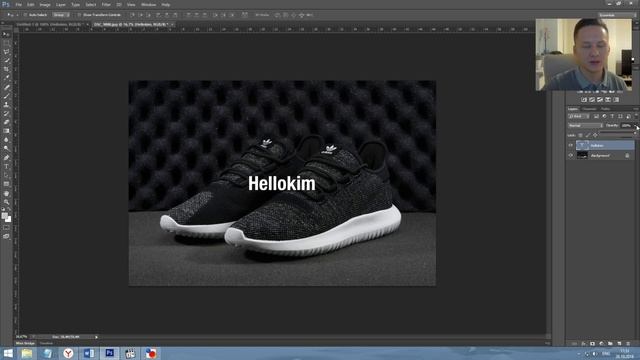
Task: Add Invert adjustment from Adjustments panel
Action: point(584,100)
